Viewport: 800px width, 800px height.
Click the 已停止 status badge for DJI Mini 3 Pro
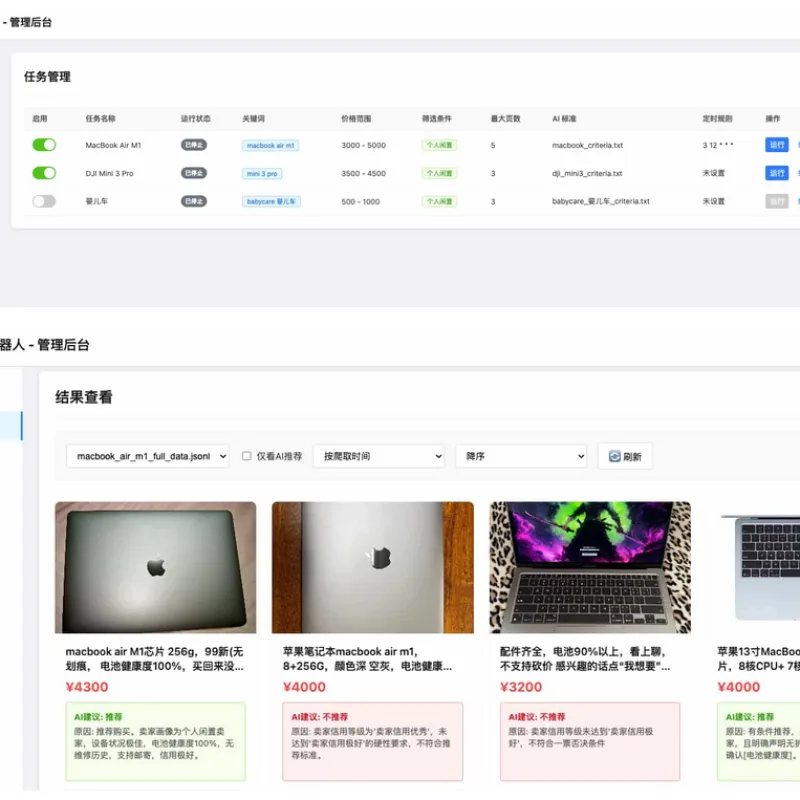click(x=194, y=173)
